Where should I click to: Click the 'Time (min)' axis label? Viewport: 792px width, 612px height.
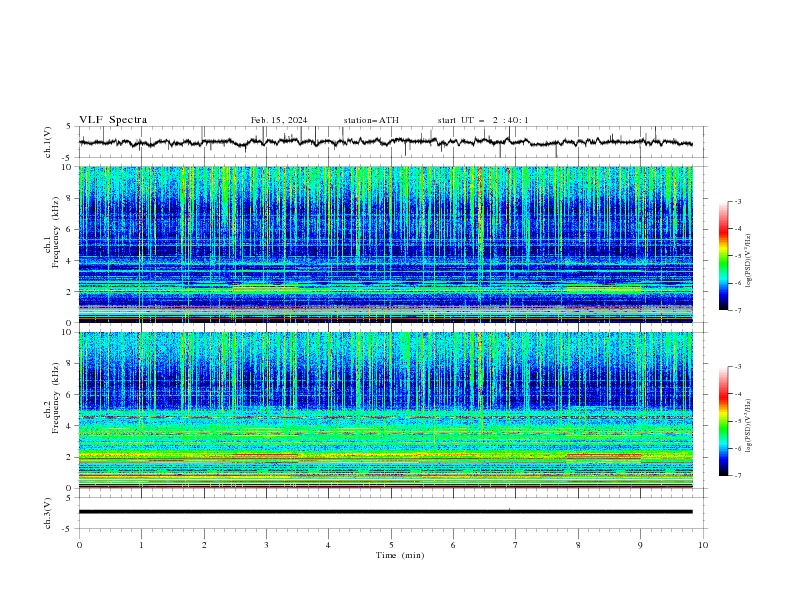400,555
